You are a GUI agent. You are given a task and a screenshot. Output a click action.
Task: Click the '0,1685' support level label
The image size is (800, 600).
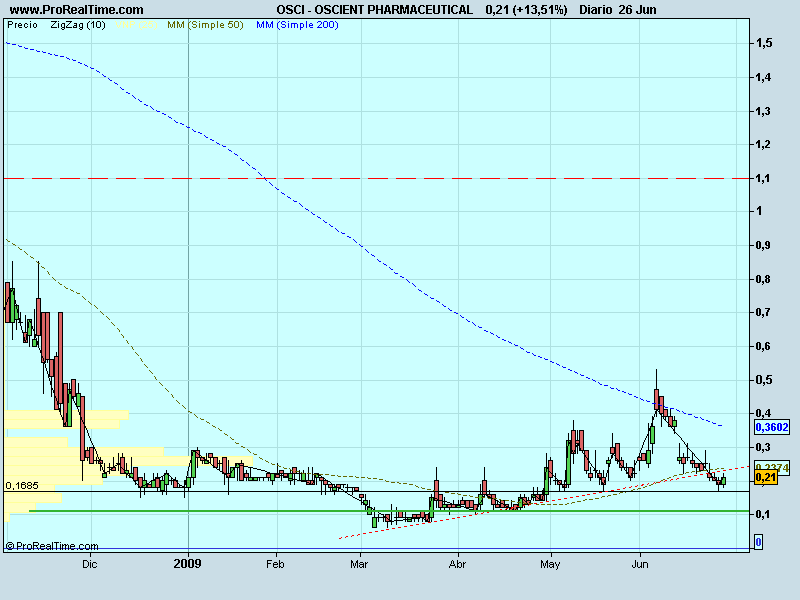click(x=22, y=486)
